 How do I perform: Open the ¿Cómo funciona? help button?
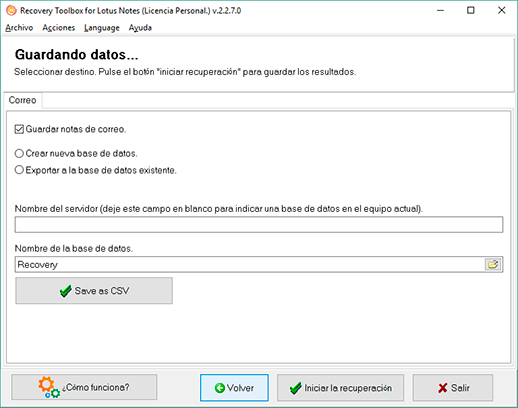(84, 387)
